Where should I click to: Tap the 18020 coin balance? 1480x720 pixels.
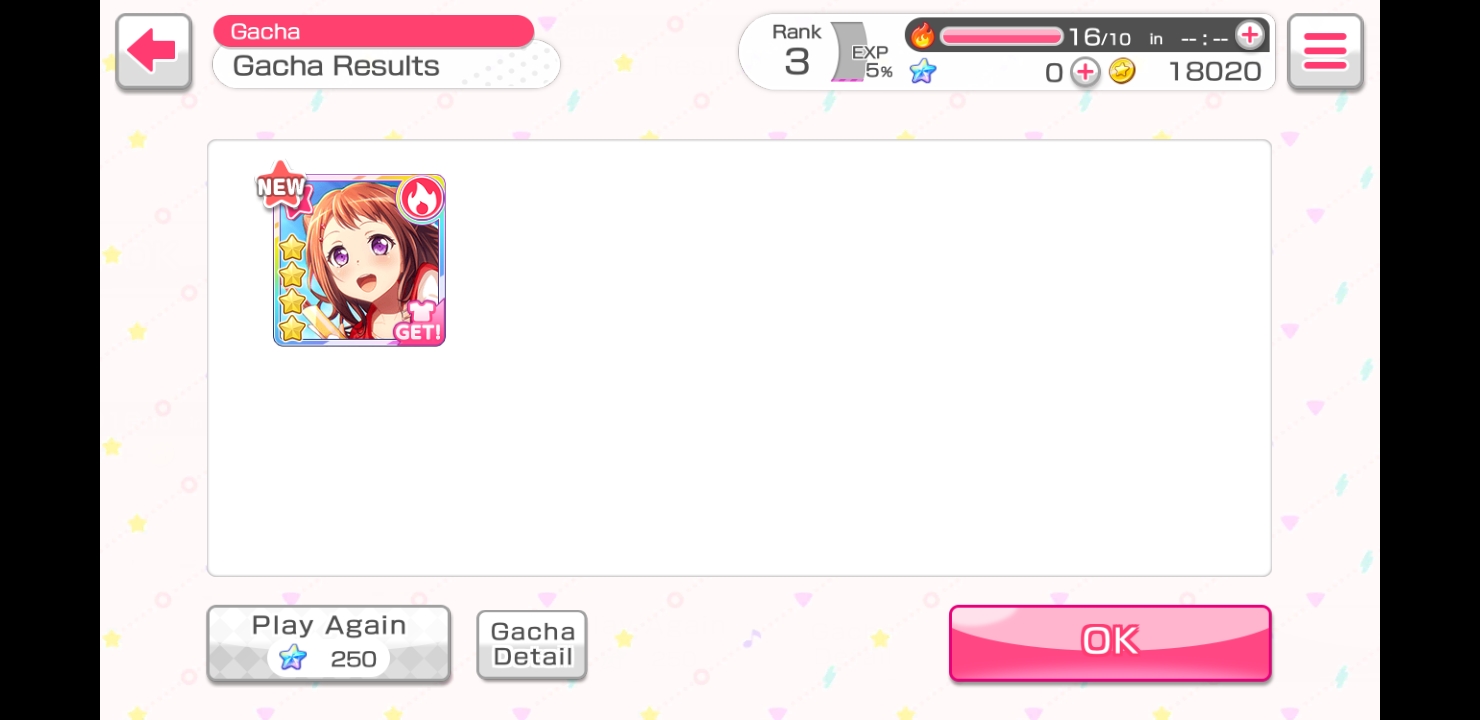(x=1214, y=72)
